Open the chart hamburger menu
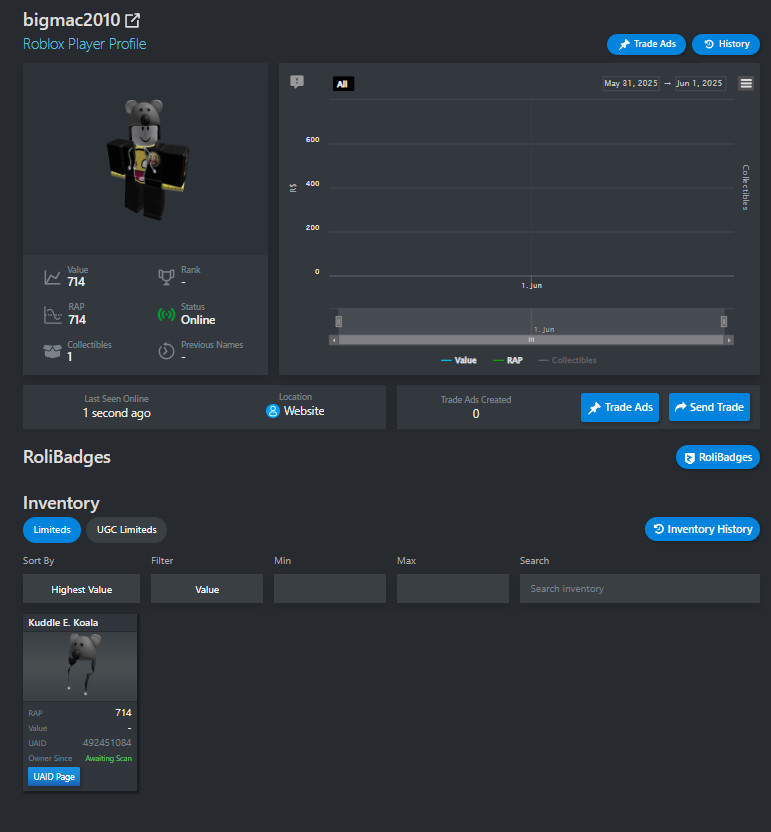Screen dimensions: 771x832 [x=746, y=83]
